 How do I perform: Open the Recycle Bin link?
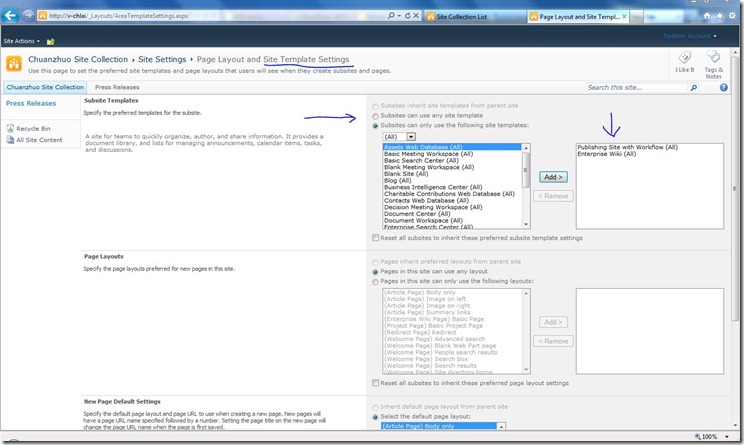pyautogui.click(x=33, y=129)
